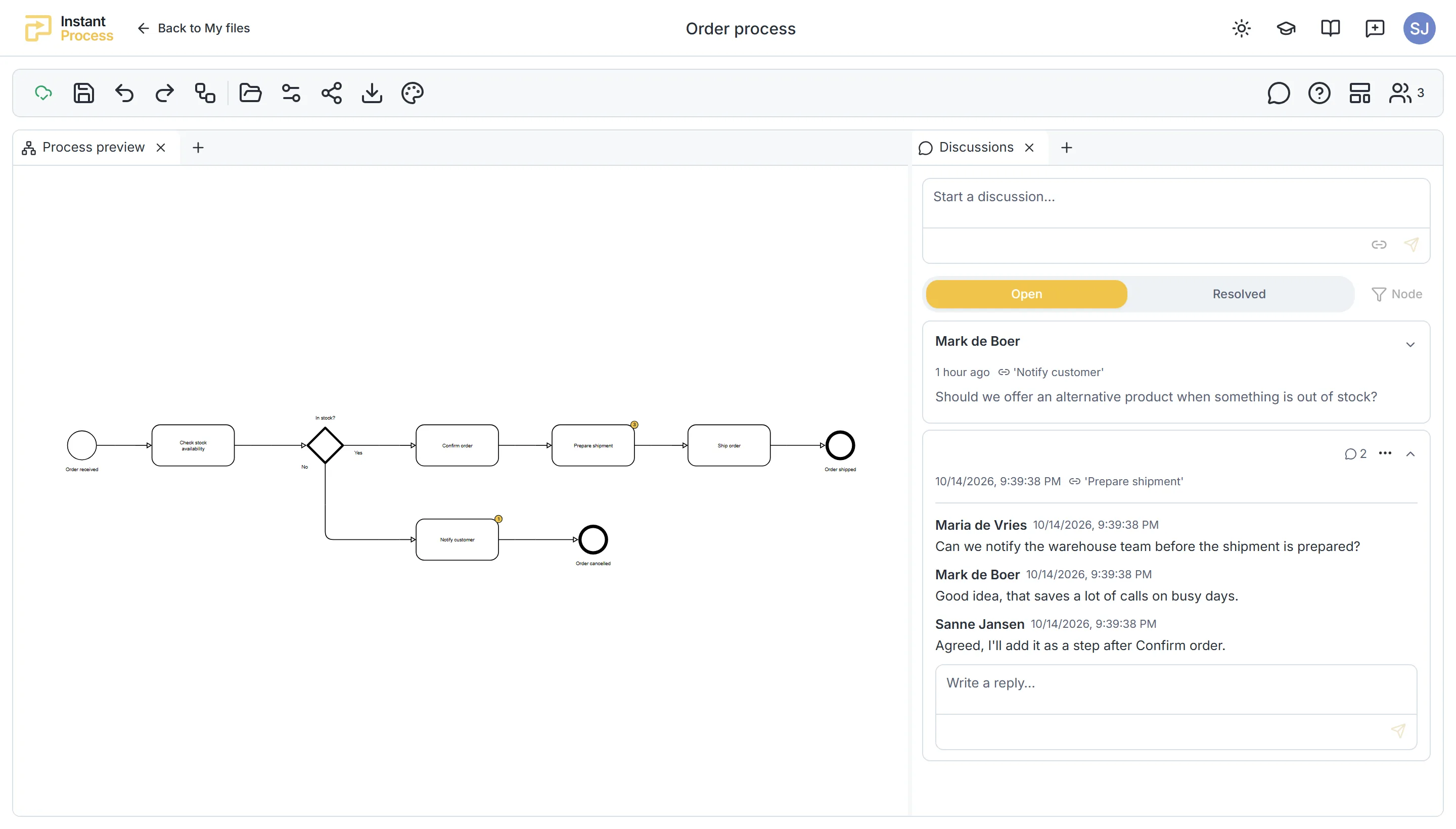Click the Instant Process logo
1456x829 pixels.
69,28
